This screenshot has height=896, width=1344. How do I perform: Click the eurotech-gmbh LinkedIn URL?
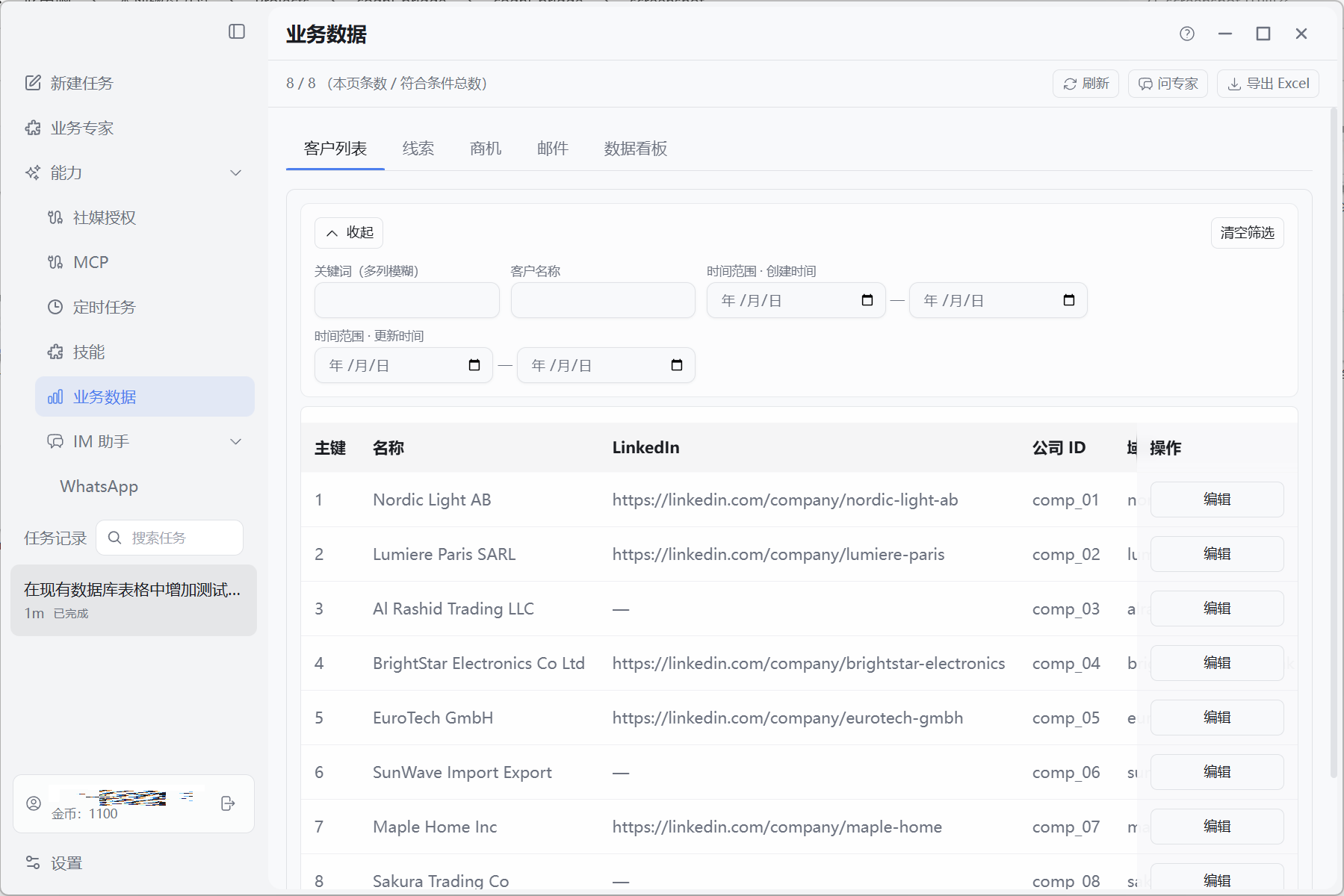tap(787, 718)
